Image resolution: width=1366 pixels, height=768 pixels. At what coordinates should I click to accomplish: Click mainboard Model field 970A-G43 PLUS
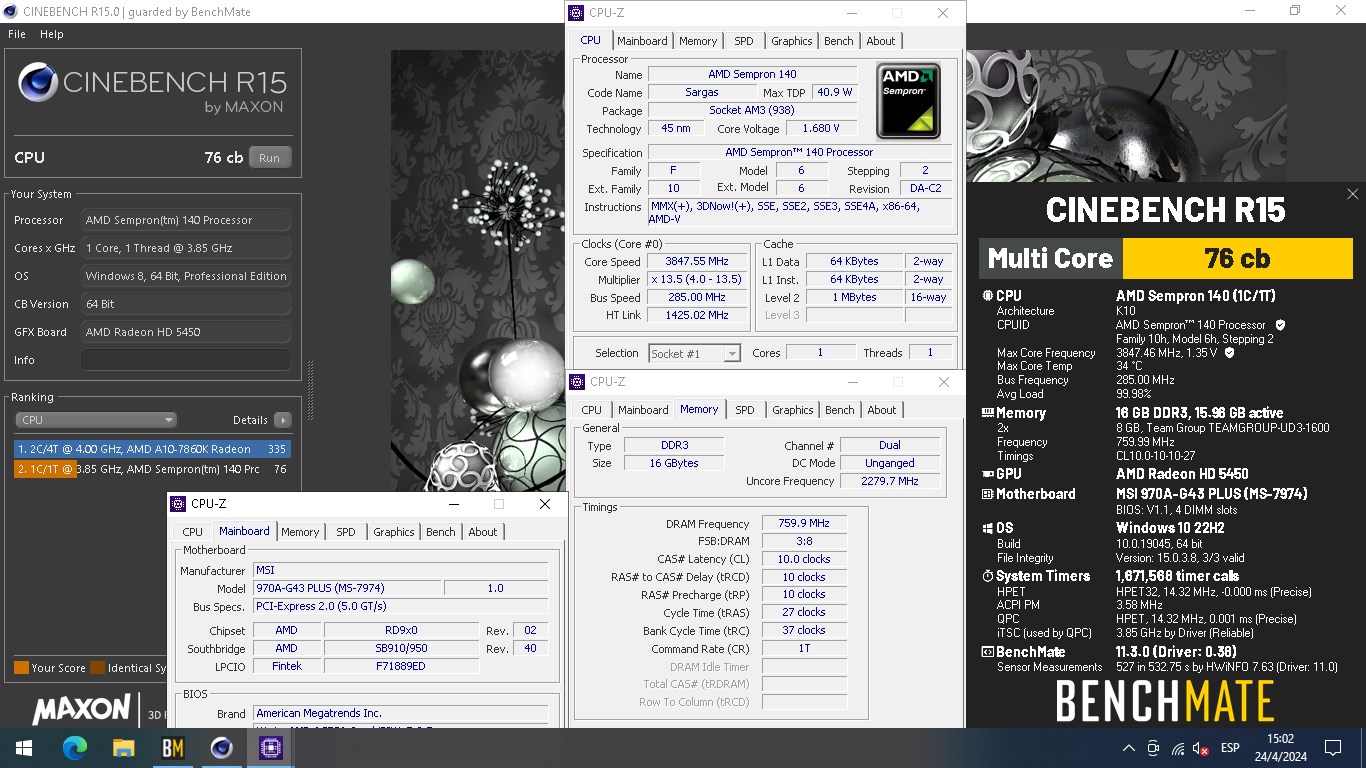tap(346, 588)
